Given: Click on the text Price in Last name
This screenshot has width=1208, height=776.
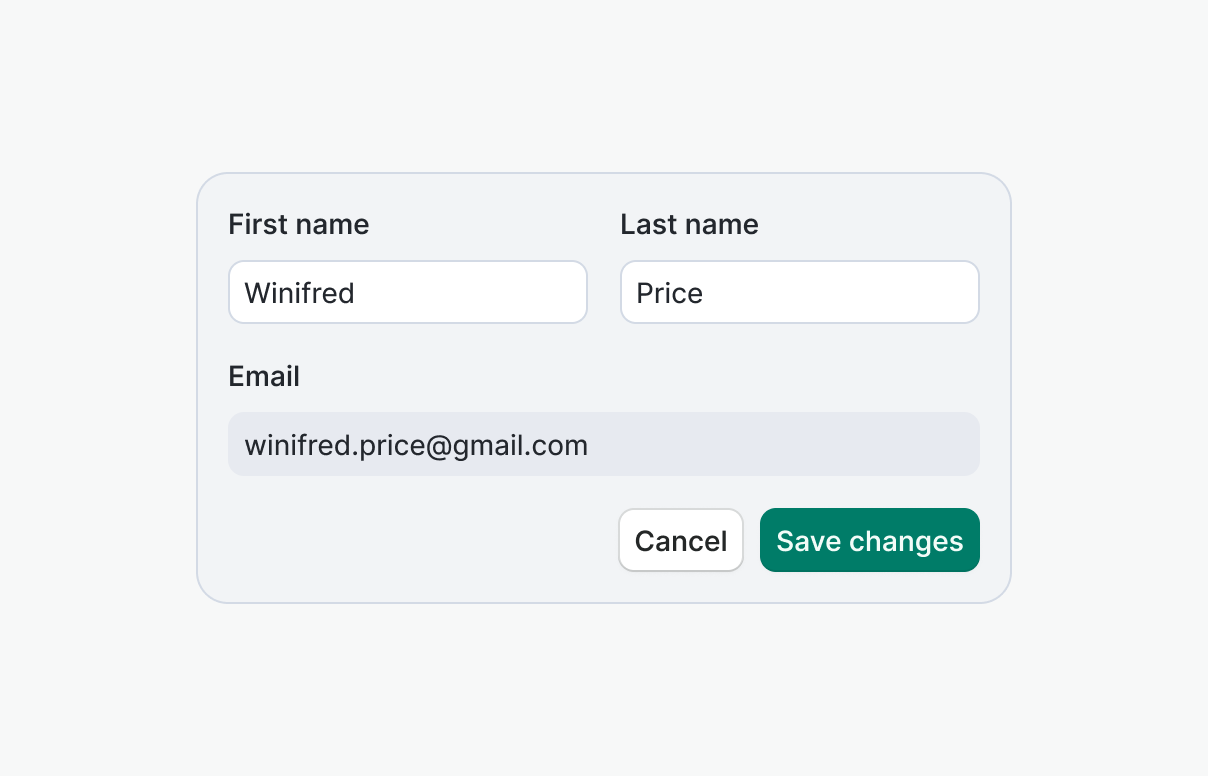Looking at the screenshot, I should [669, 293].
